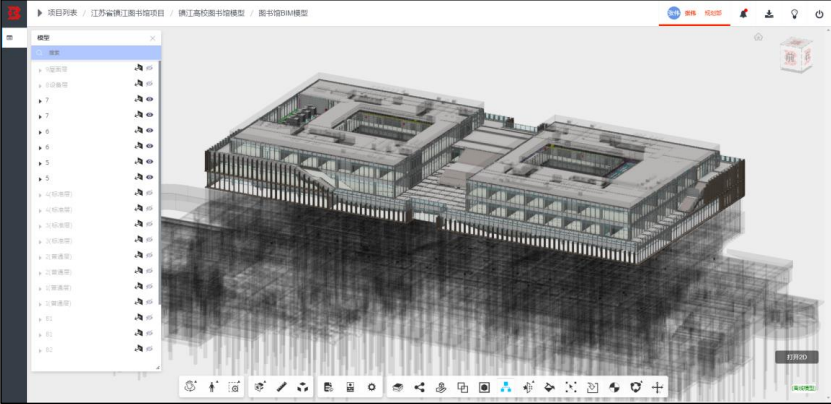
Task: Expand the upper 6 tree node arrow
Action: coord(40,132)
